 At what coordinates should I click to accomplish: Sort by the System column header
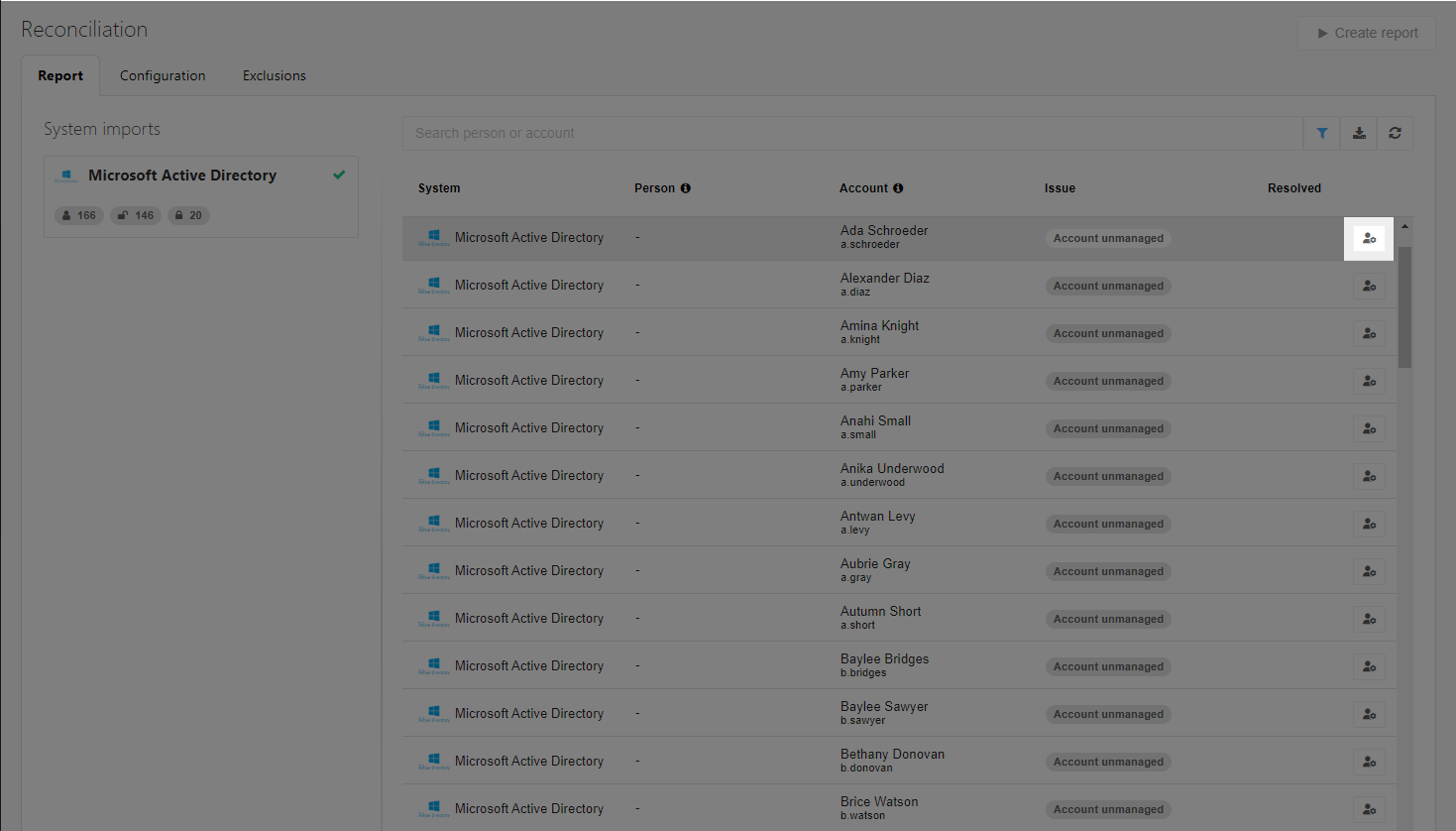pyautogui.click(x=439, y=188)
